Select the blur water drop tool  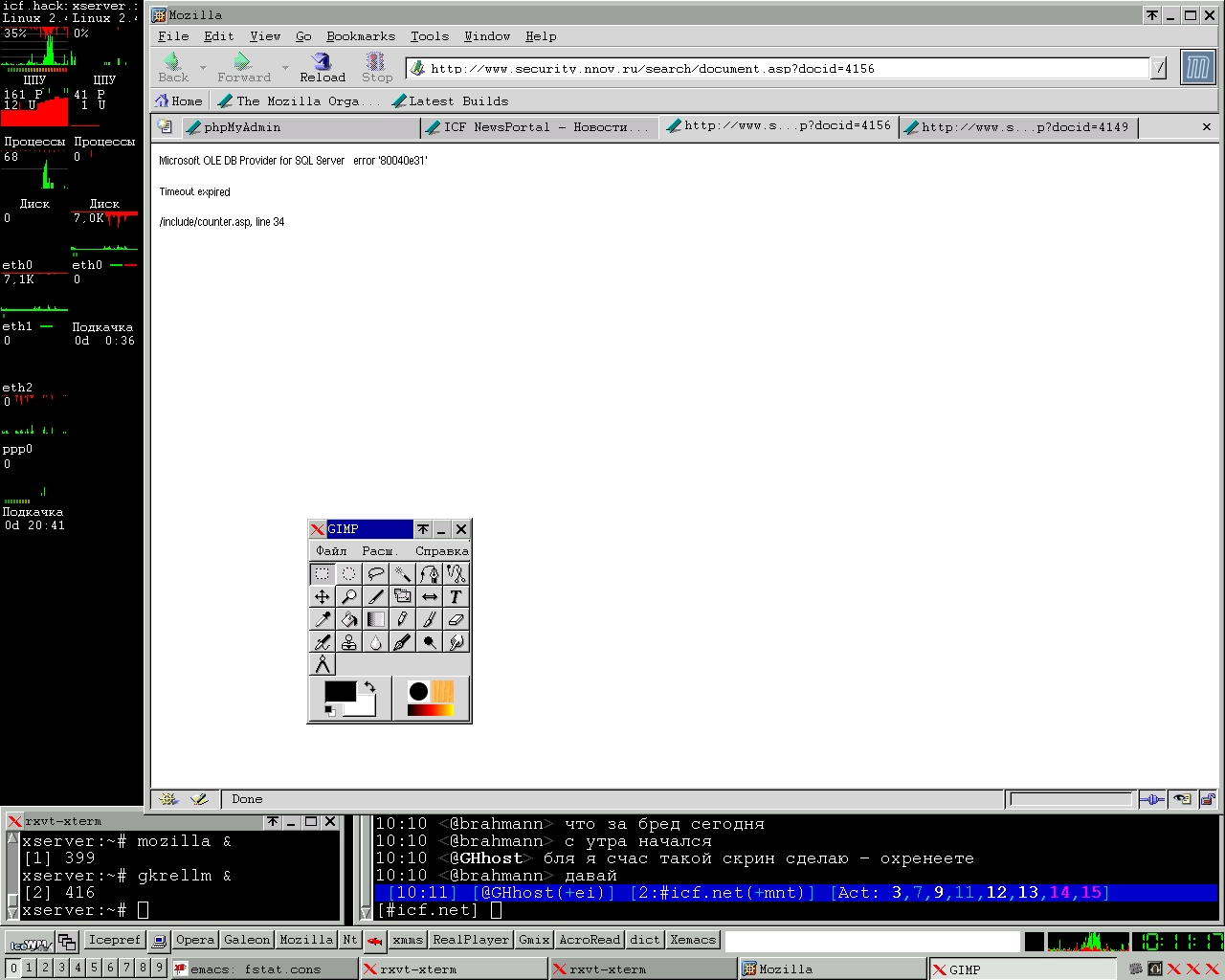click(376, 642)
